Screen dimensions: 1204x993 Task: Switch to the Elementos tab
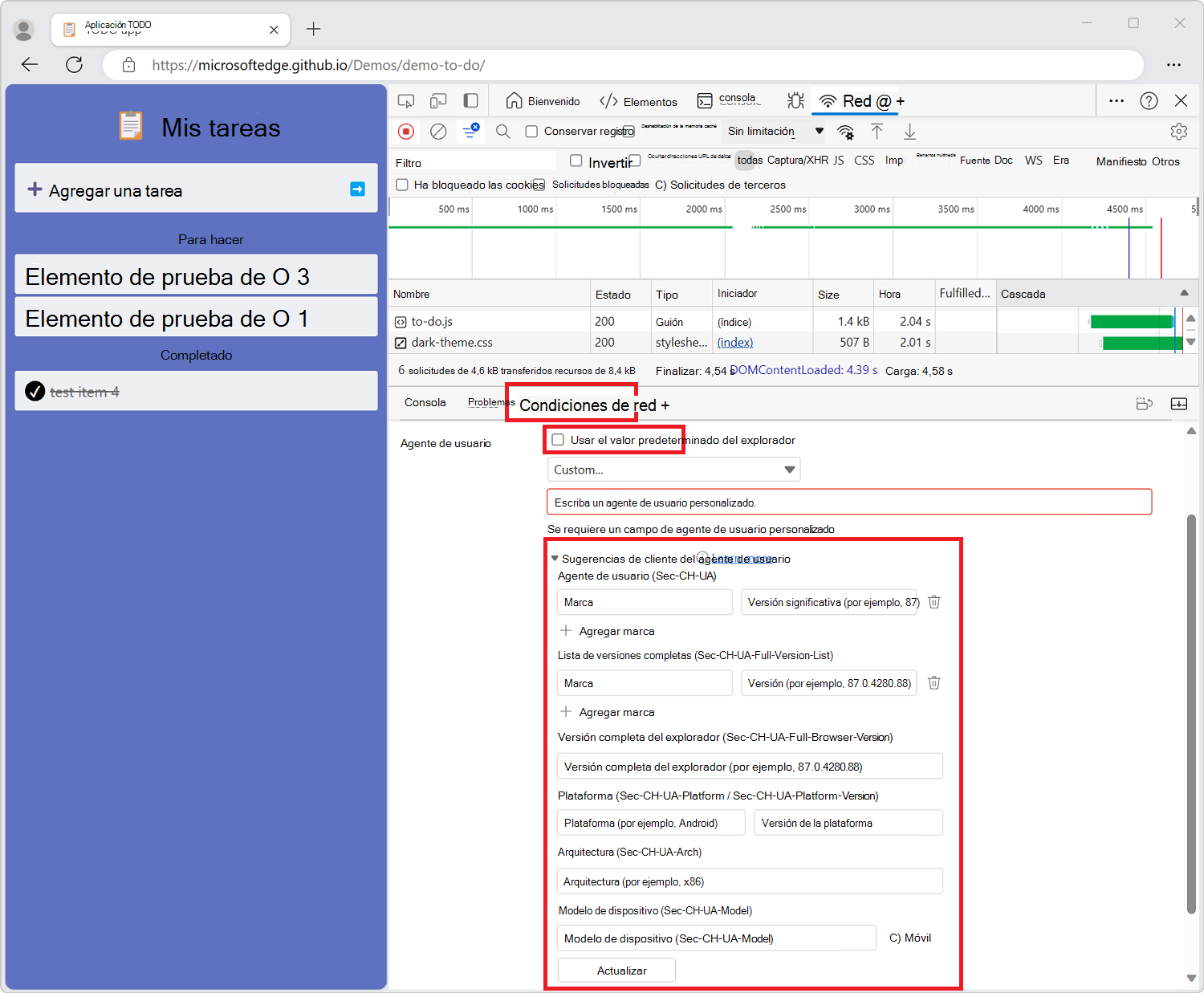coord(638,101)
